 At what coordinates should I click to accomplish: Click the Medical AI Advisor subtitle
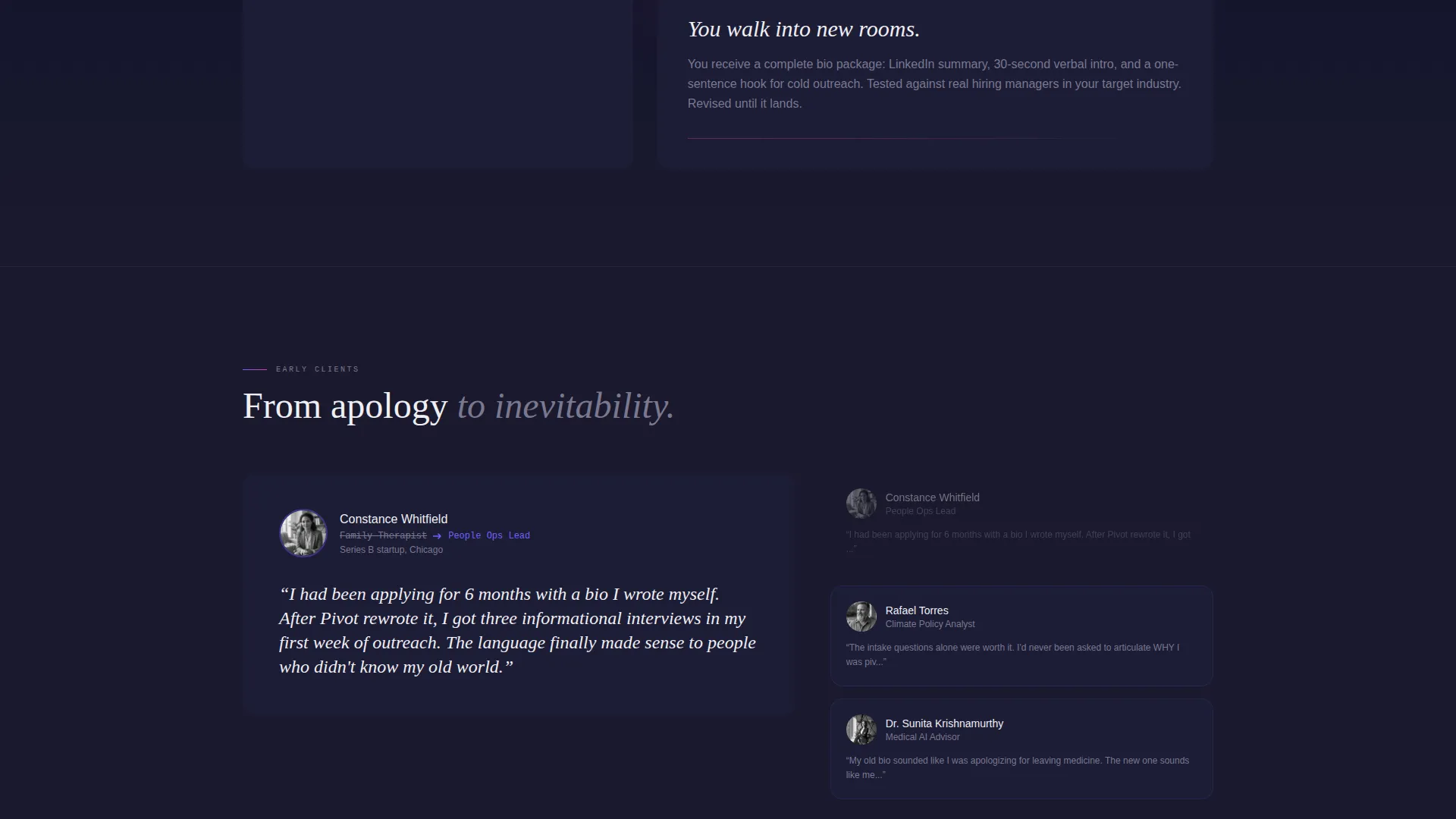[922, 737]
